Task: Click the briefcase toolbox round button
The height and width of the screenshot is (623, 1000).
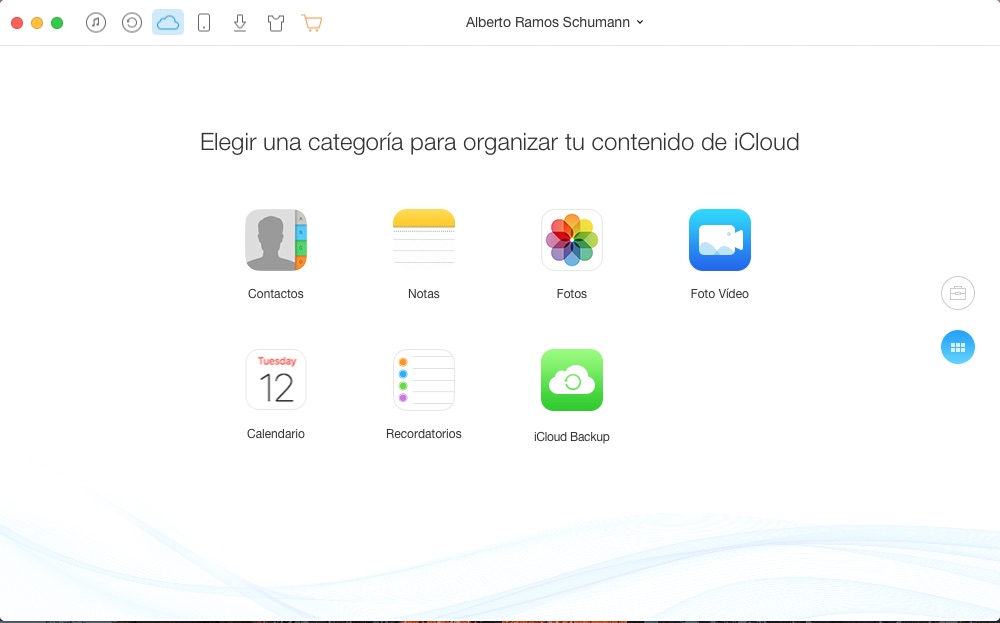Action: coord(957,293)
